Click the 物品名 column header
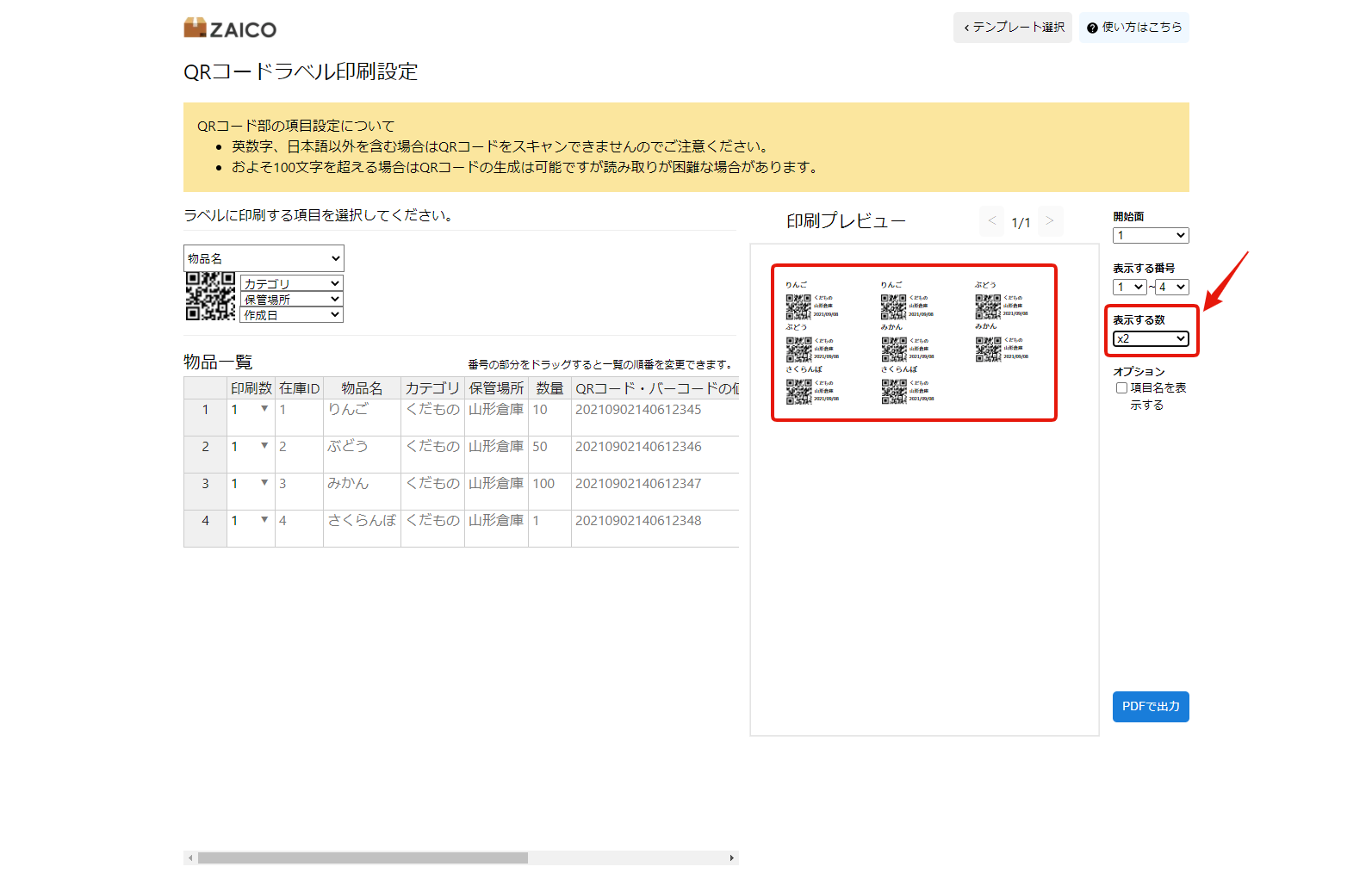The width and height of the screenshot is (1372, 873). (362, 388)
